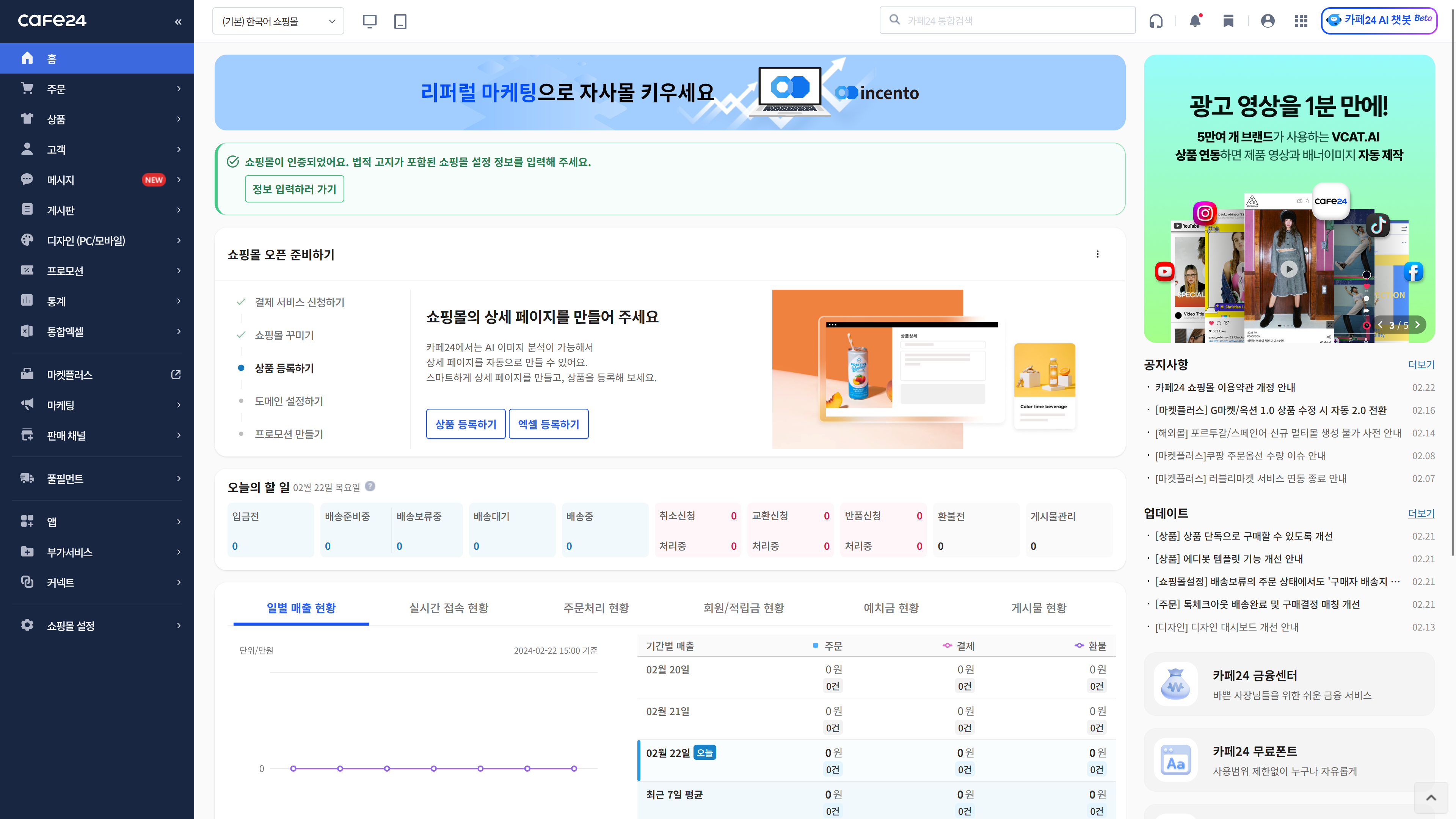This screenshot has width=1456, height=819.
Task: Click the 엑셀 등록하기 button
Action: (x=548, y=424)
